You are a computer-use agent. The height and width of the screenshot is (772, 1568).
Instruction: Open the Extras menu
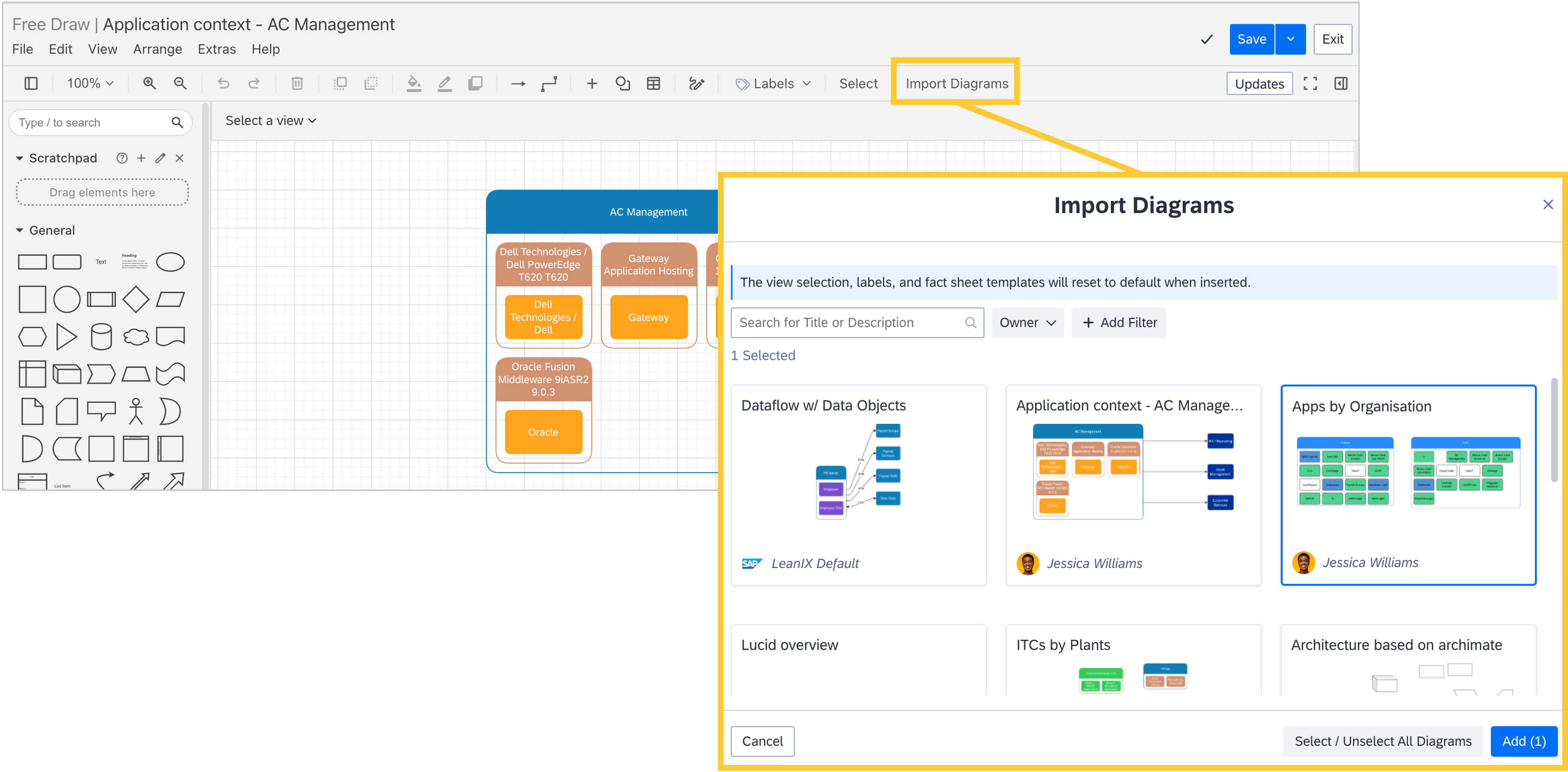coord(217,49)
